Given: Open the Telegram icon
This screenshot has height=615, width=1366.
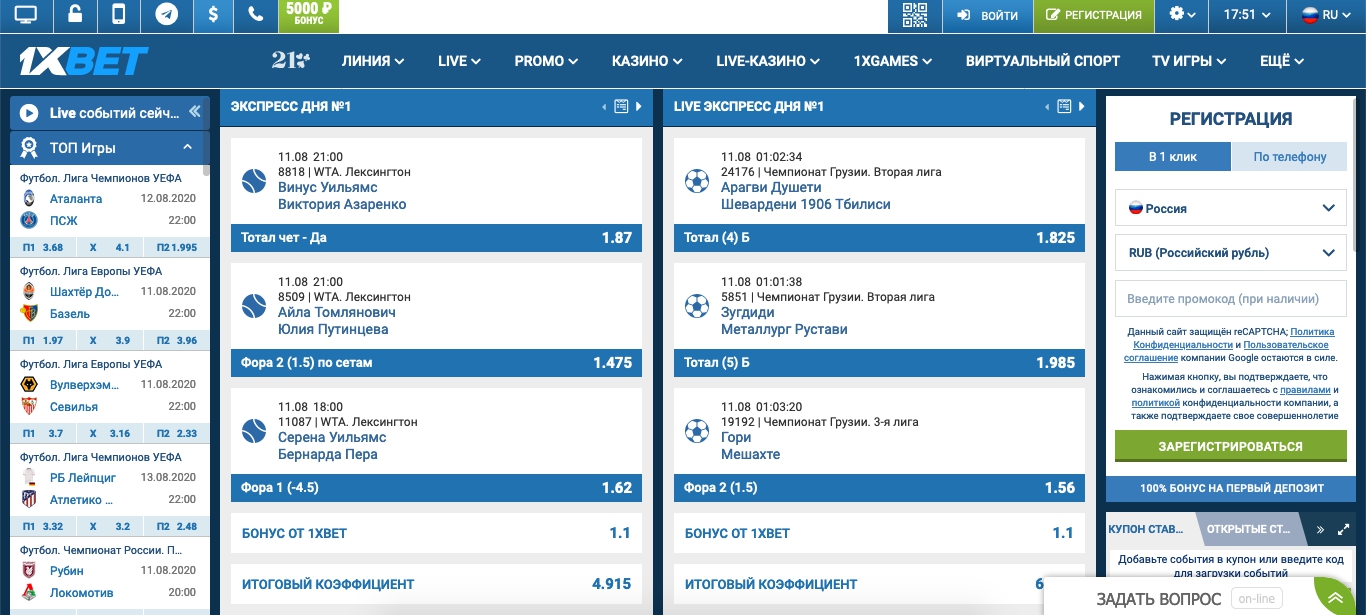Looking at the screenshot, I should (166, 15).
